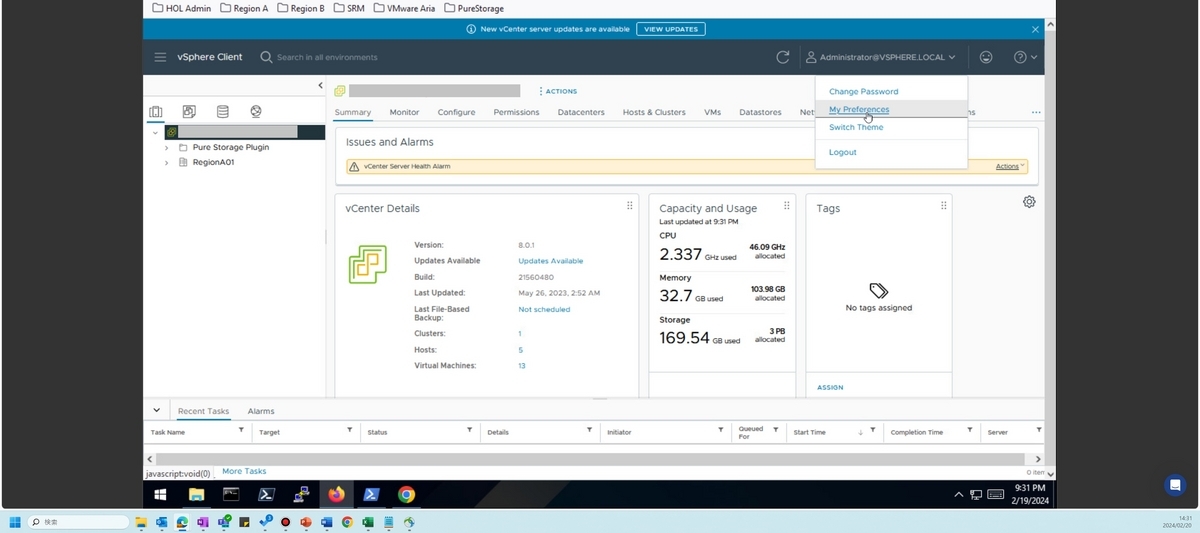Click the filter icon on Details column
Screen dimensions: 1200x533
(x=590, y=430)
